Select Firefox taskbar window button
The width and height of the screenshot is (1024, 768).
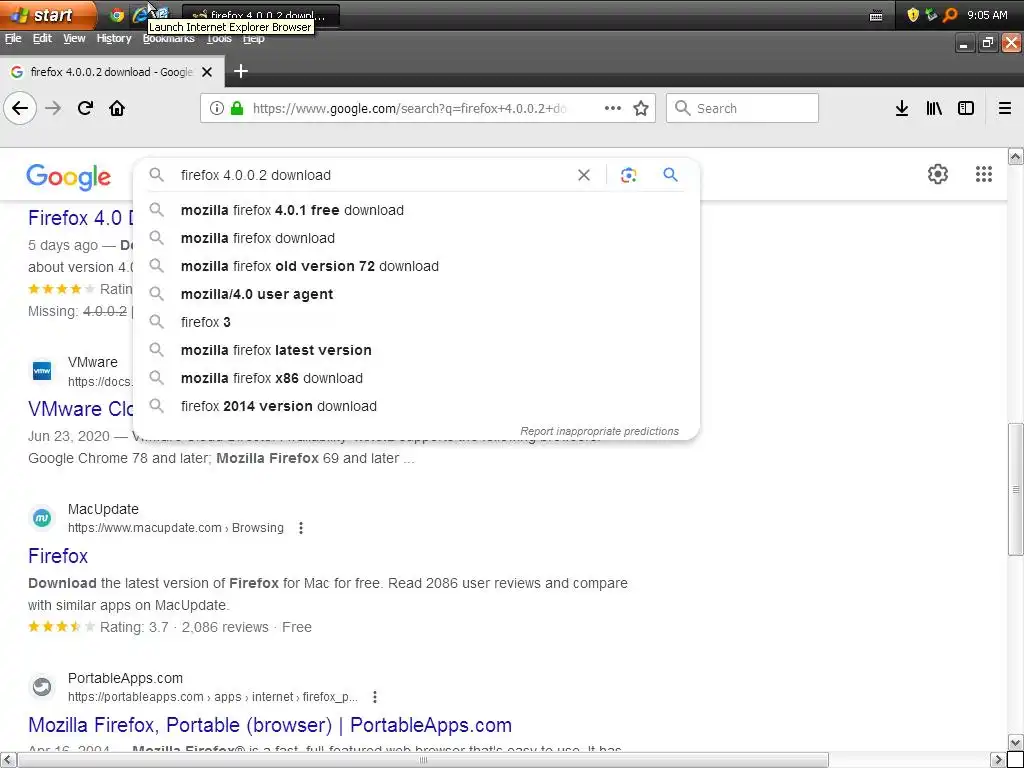pyautogui.click(x=261, y=16)
